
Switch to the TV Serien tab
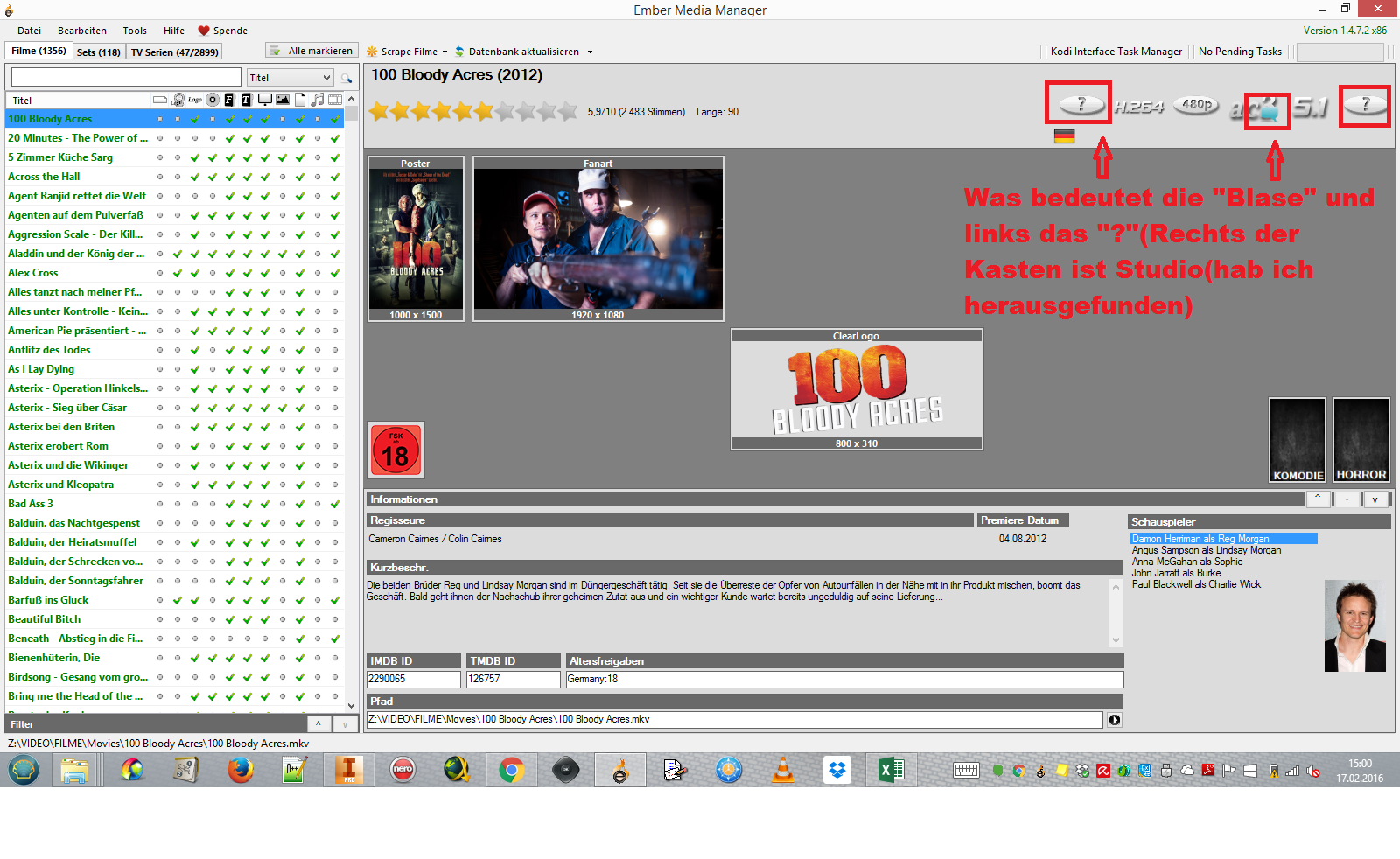(175, 52)
